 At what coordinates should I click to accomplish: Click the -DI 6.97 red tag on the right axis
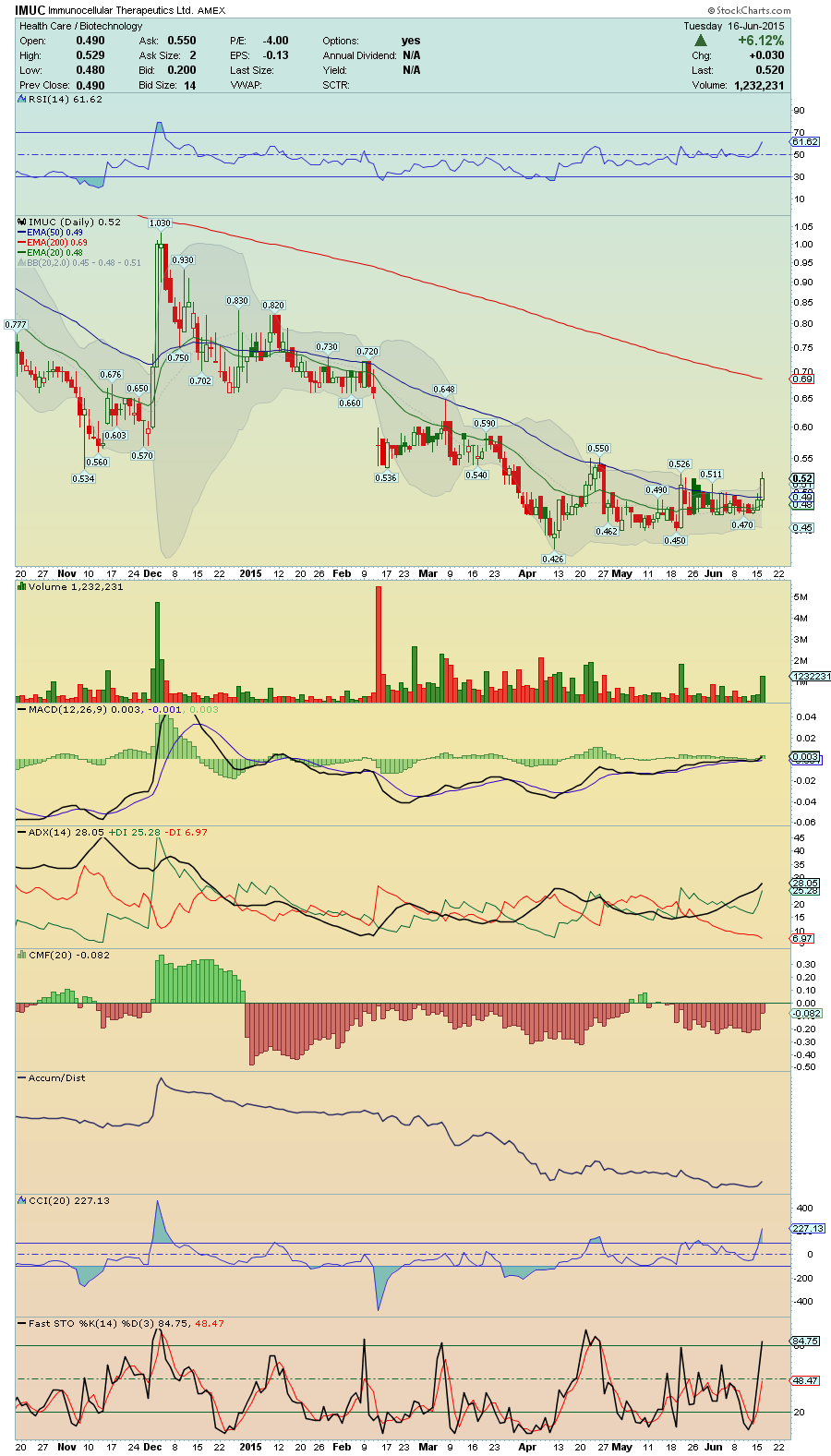pyautogui.click(x=803, y=939)
